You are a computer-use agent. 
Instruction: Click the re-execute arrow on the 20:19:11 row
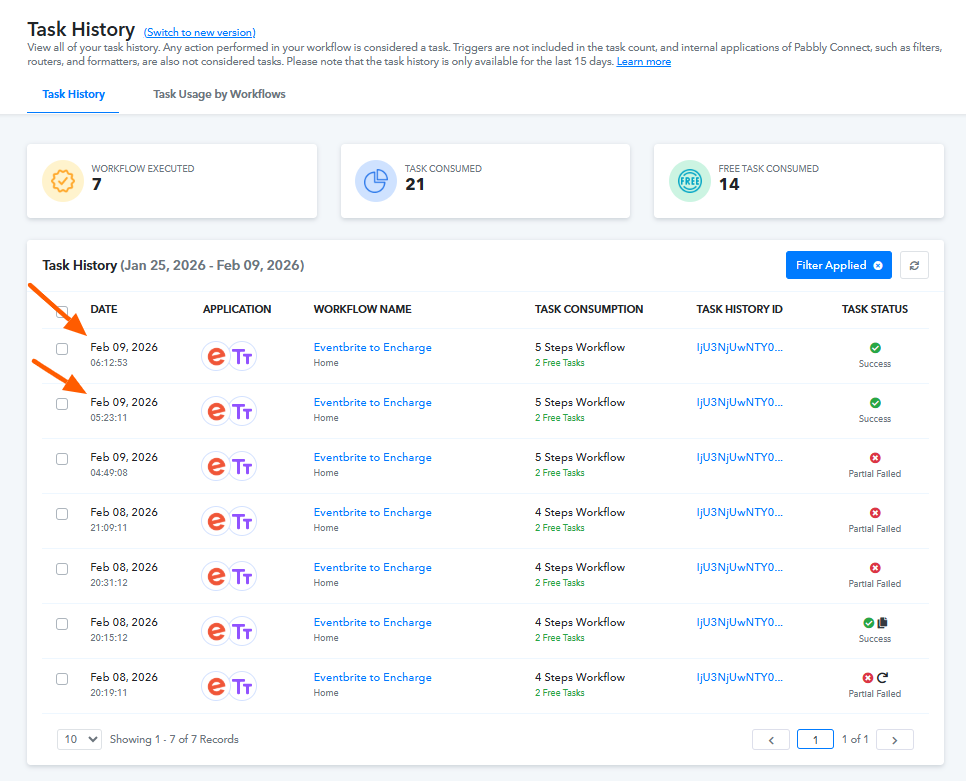click(x=883, y=677)
